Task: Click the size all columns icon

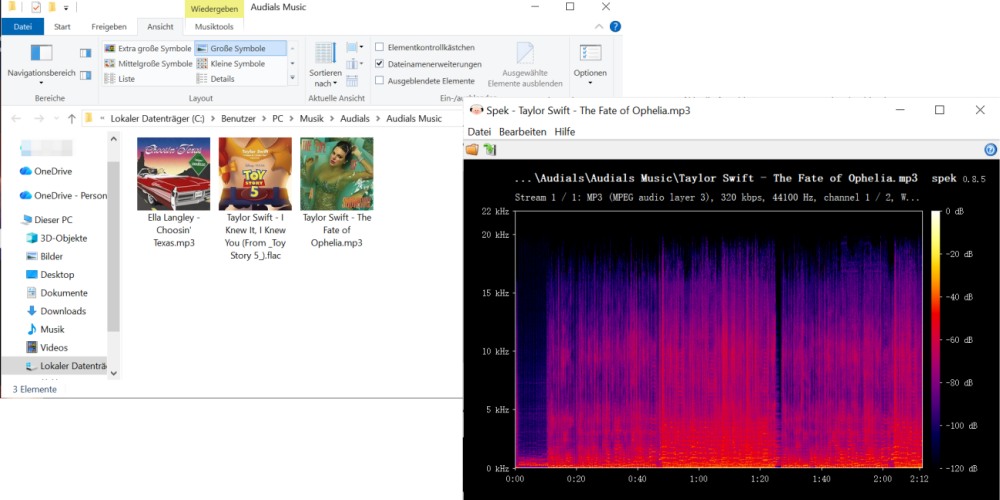Action: 352,81
